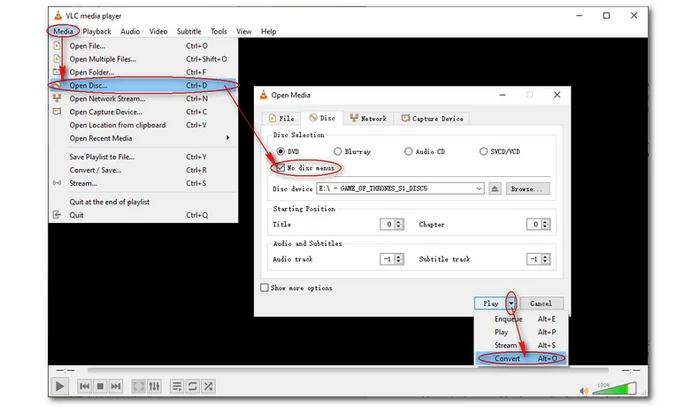Click the Cancel button
The image size is (700, 407).
coord(541,303)
